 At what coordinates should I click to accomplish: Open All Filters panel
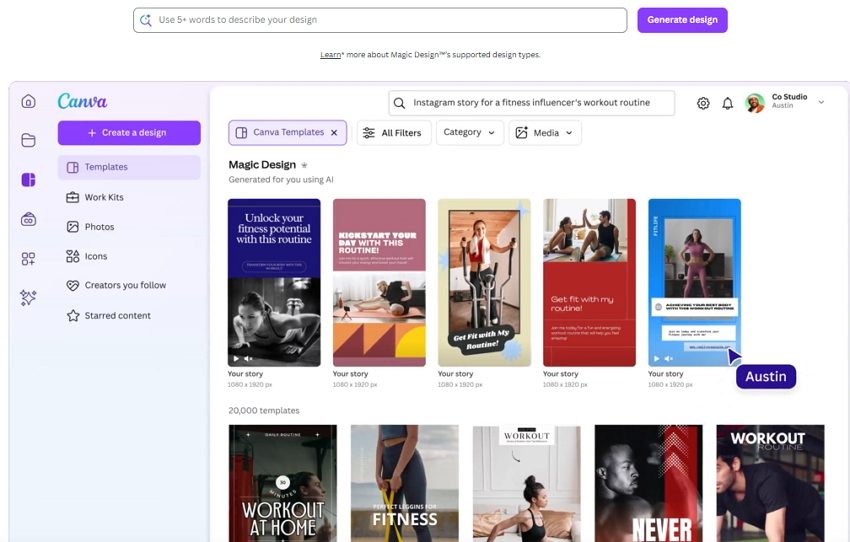pyautogui.click(x=394, y=133)
